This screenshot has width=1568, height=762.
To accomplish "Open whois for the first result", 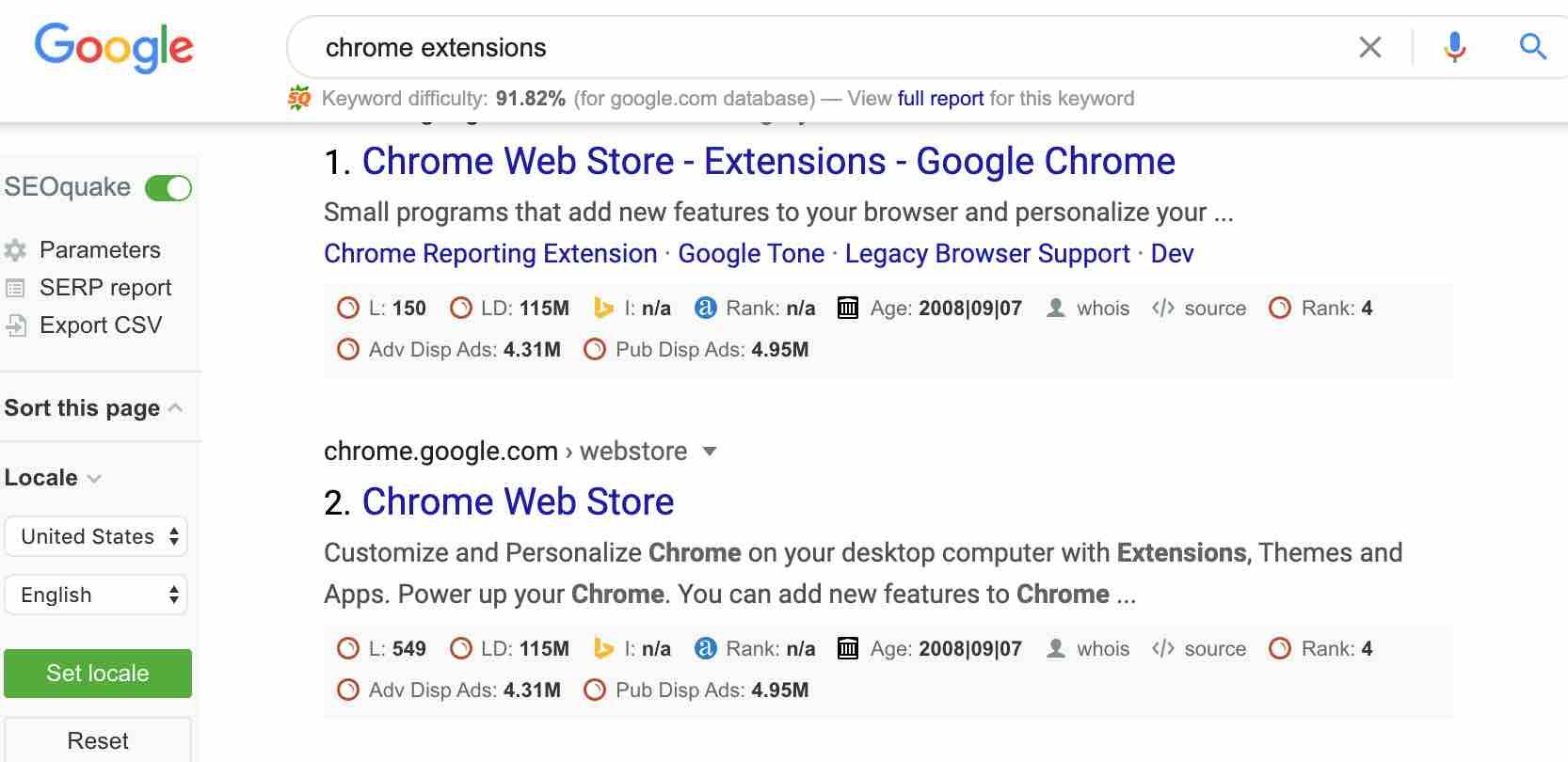I will point(1089,309).
